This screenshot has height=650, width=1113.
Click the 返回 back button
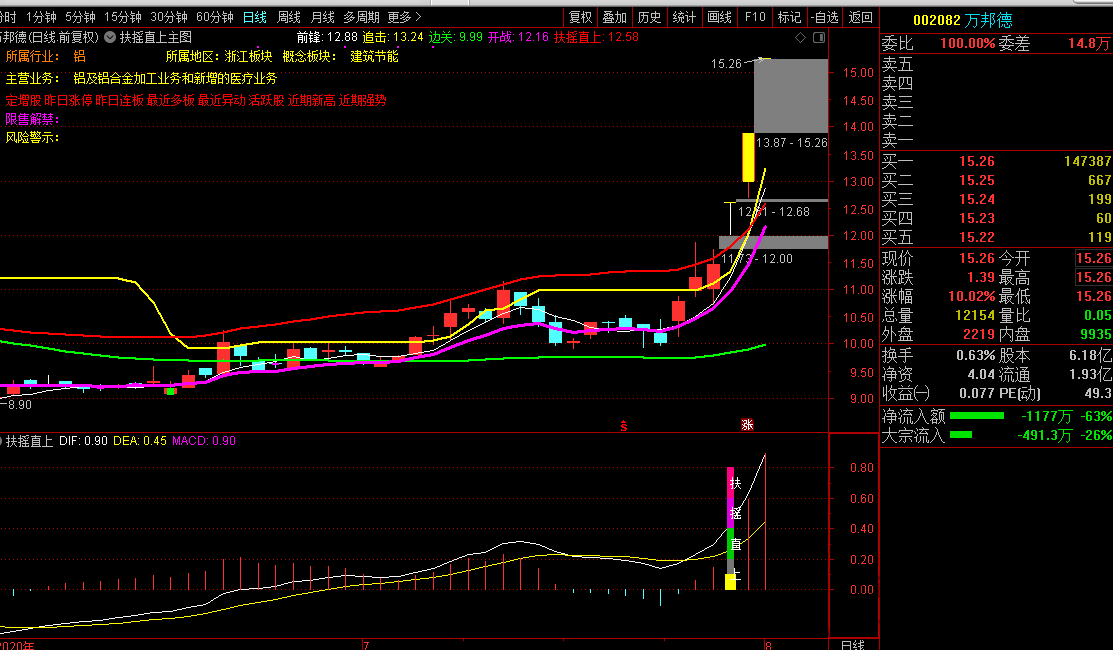coord(860,17)
